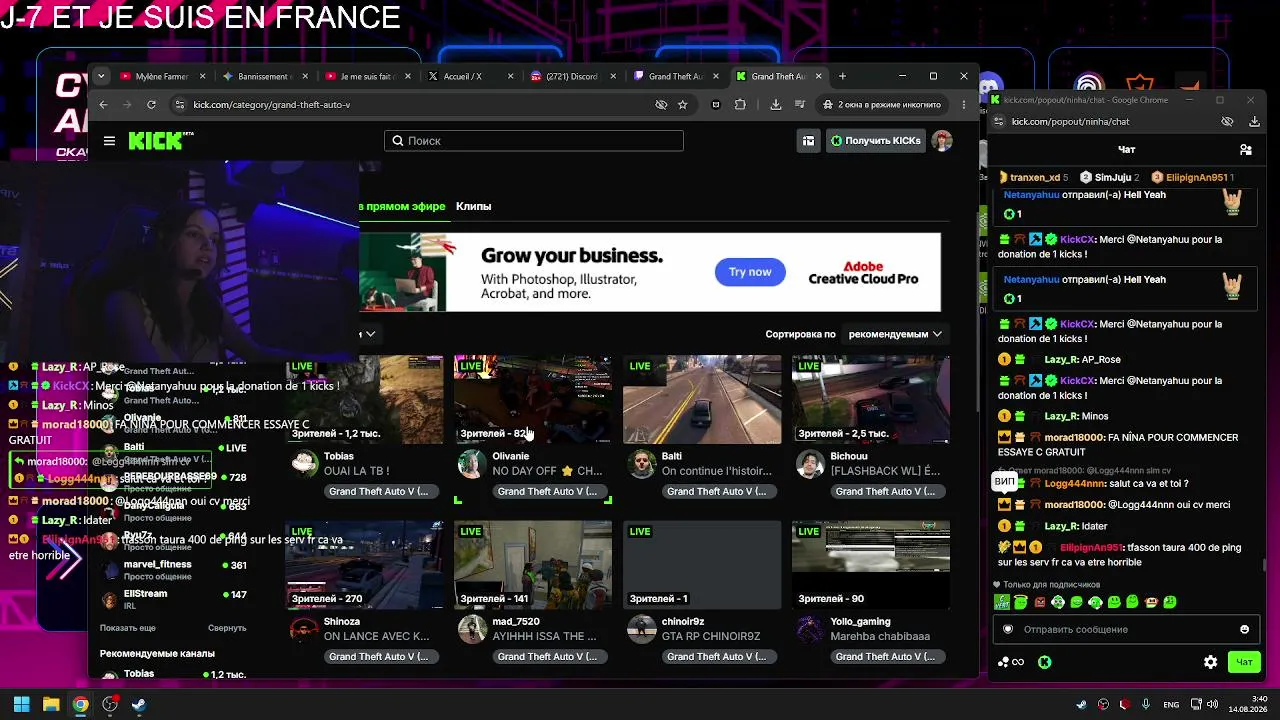Image resolution: width=1280 pixels, height=720 pixels.
Task: Open downloads in the chat popout window
Action: coord(1254,122)
